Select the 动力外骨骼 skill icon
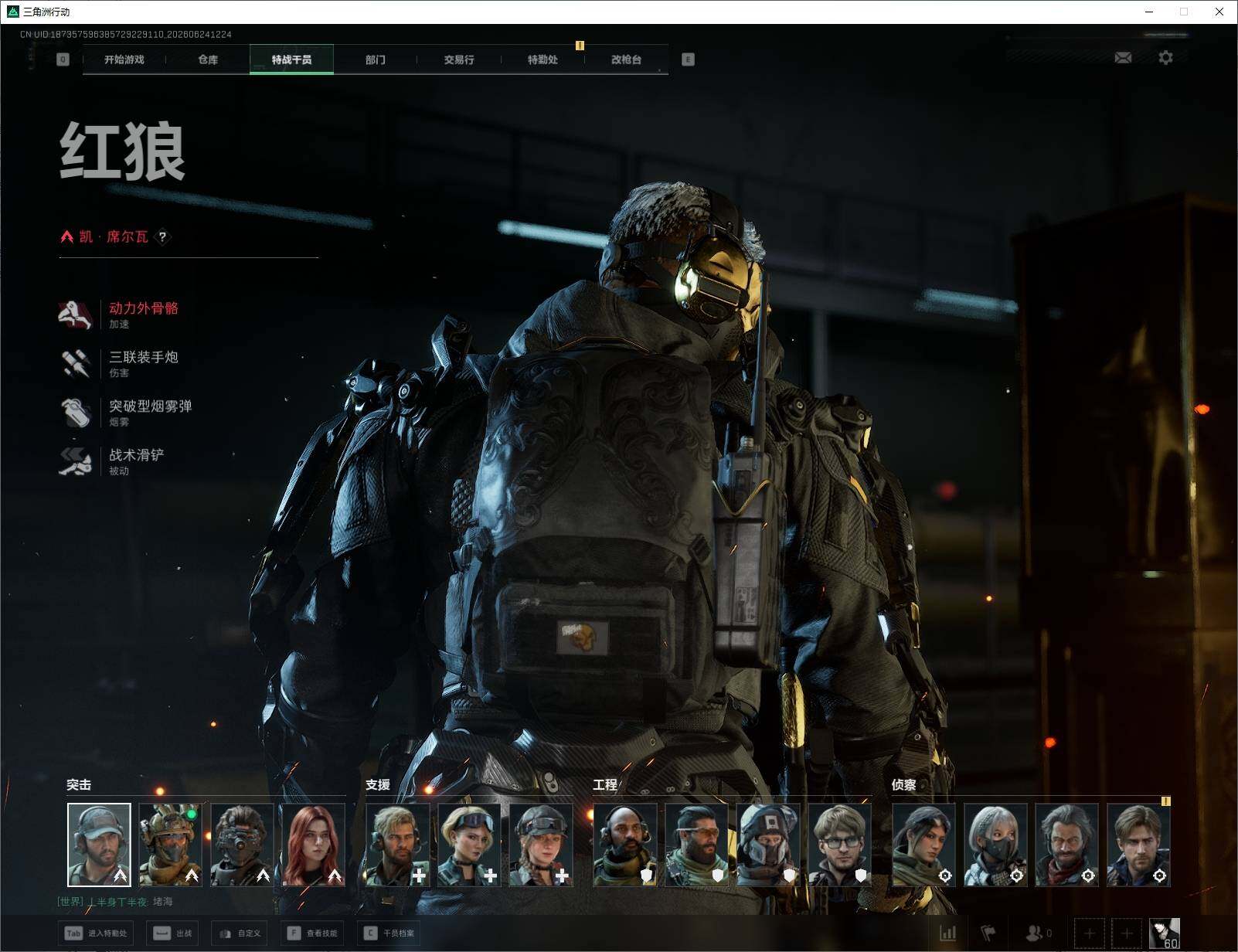 (x=76, y=314)
